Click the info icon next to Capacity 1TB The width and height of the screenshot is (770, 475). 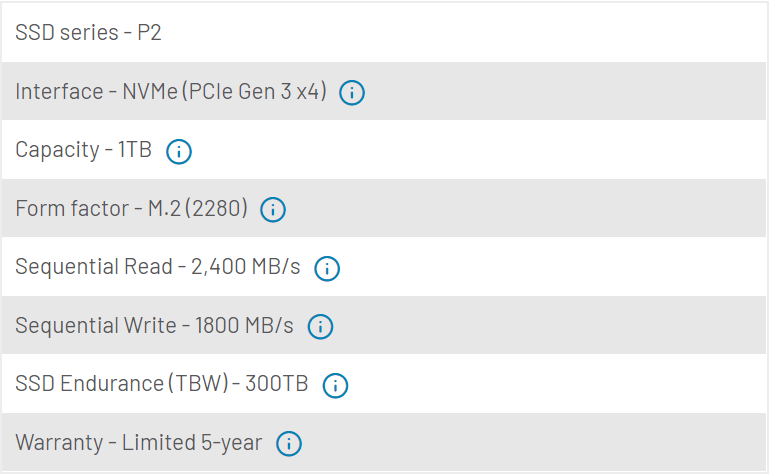pyautogui.click(x=179, y=151)
